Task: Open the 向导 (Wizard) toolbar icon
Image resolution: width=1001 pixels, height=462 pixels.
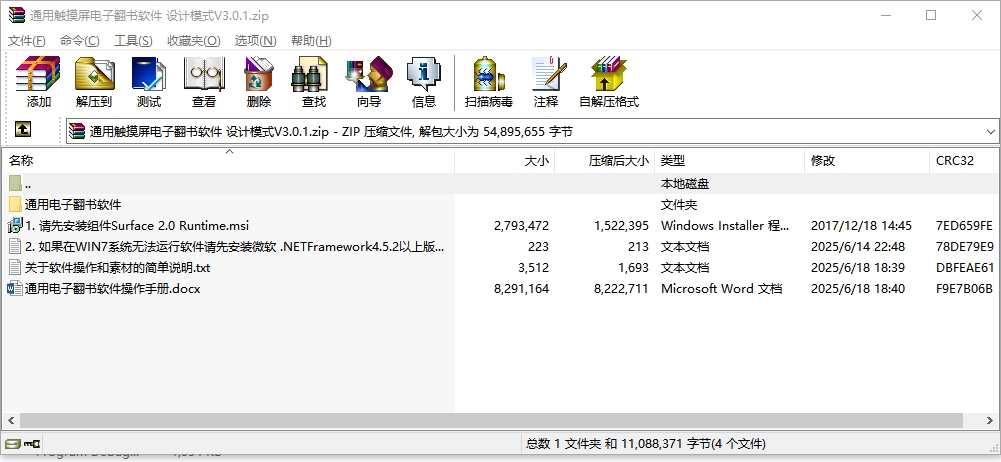Action: 368,75
